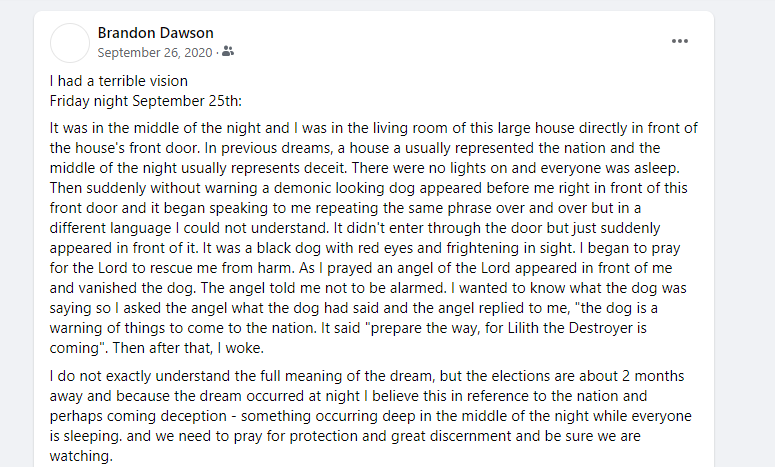Screen dimensions: 775x467
Task: Click the friends audience icon beside date
Action: 228,51
